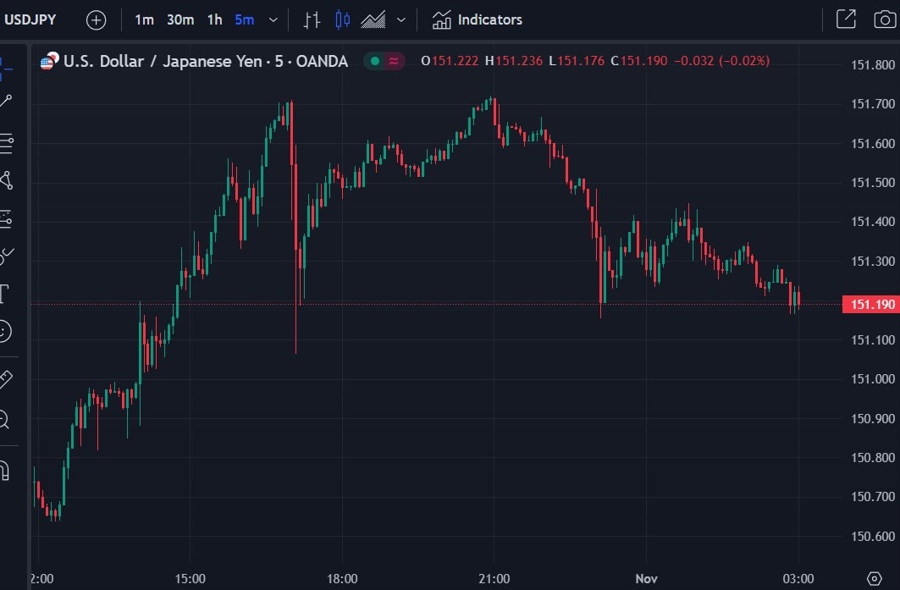Click the 151.800 price scale label
The width and height of the screenshot is (900, 590).
click(x=872, y=65)
